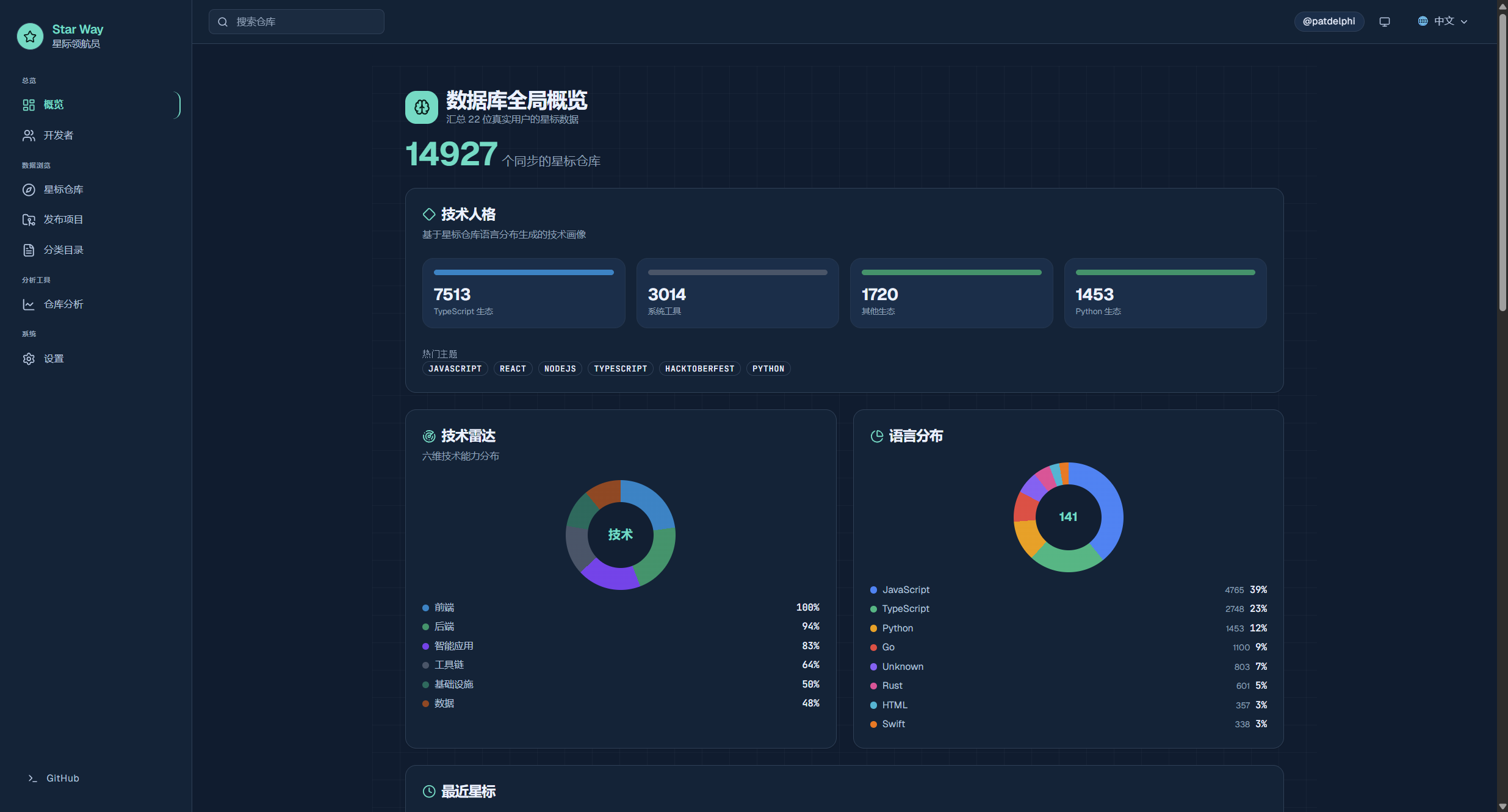Screen dimensions: 1508x812
Task: Open the GitHub link in sidebar
Action: (x=54, y=778)
